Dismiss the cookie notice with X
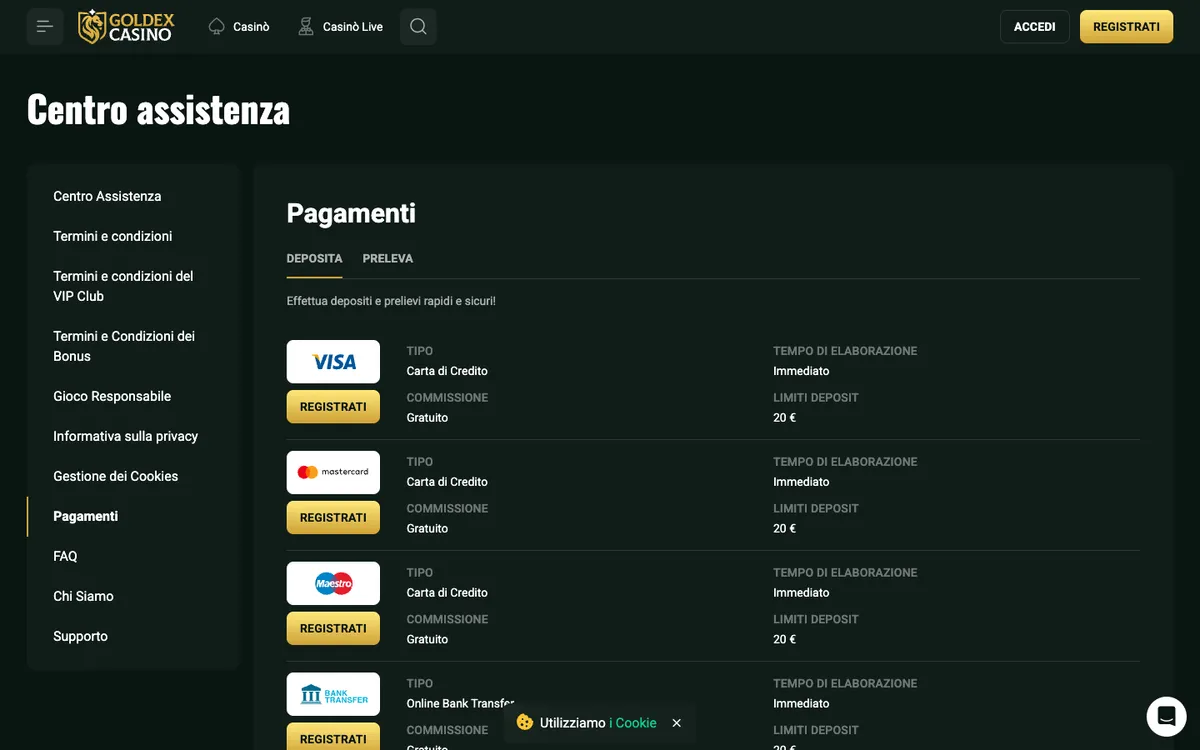The image size is (1200, 750). coord(677,723)
